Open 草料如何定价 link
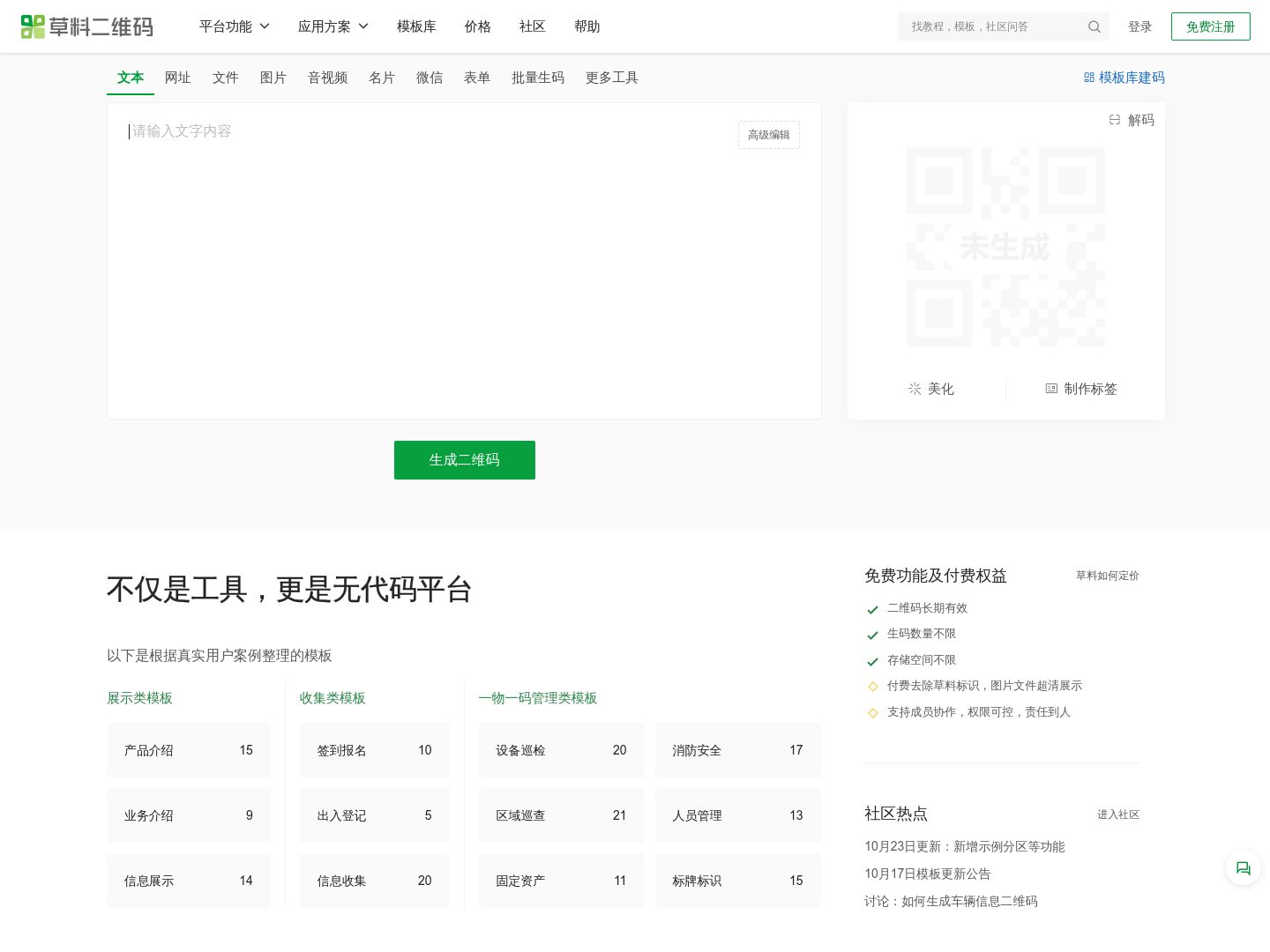The image size is (1270, 952). [x=1108, y=576]
